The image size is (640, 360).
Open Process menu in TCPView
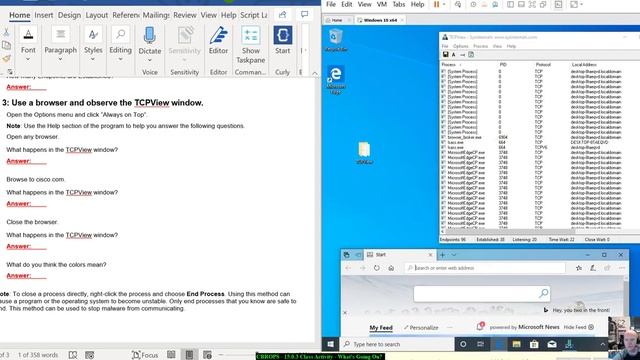480,46
